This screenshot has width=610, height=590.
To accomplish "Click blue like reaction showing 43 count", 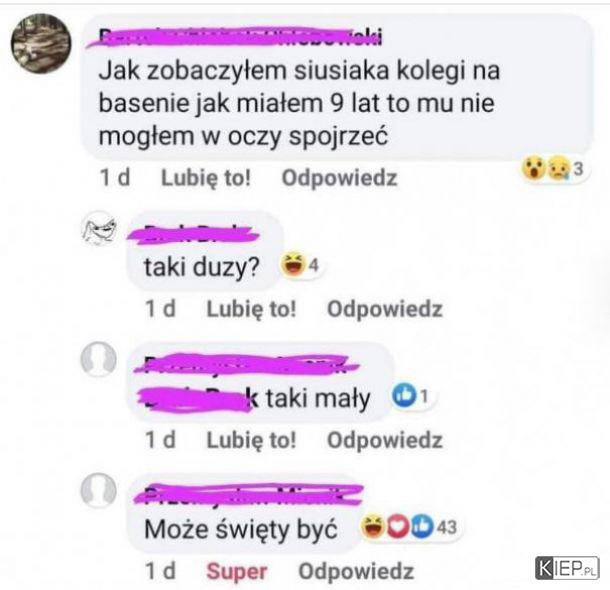I will pyautogui.click(x=422, y=527).
